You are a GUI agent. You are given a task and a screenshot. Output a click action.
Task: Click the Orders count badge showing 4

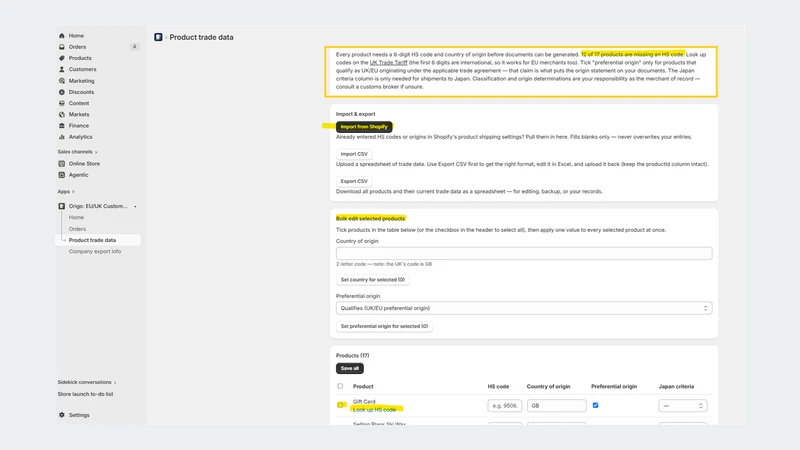coord(134,47)
